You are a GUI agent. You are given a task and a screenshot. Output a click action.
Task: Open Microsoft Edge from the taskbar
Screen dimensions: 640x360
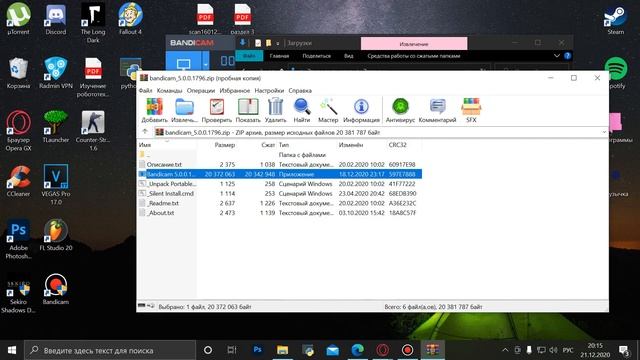(x=358, y=350)
